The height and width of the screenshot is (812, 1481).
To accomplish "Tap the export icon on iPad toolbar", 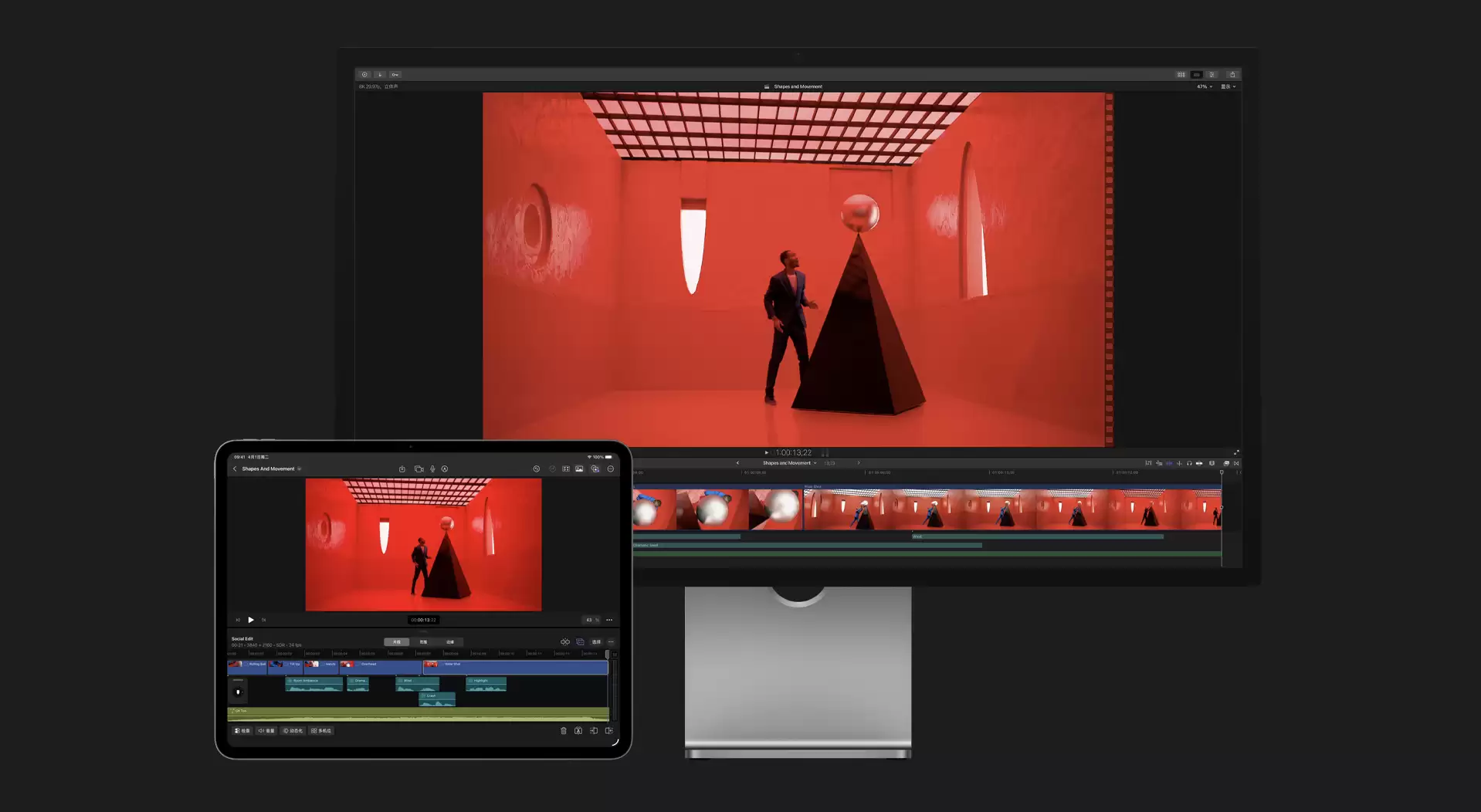I will 402,469.
